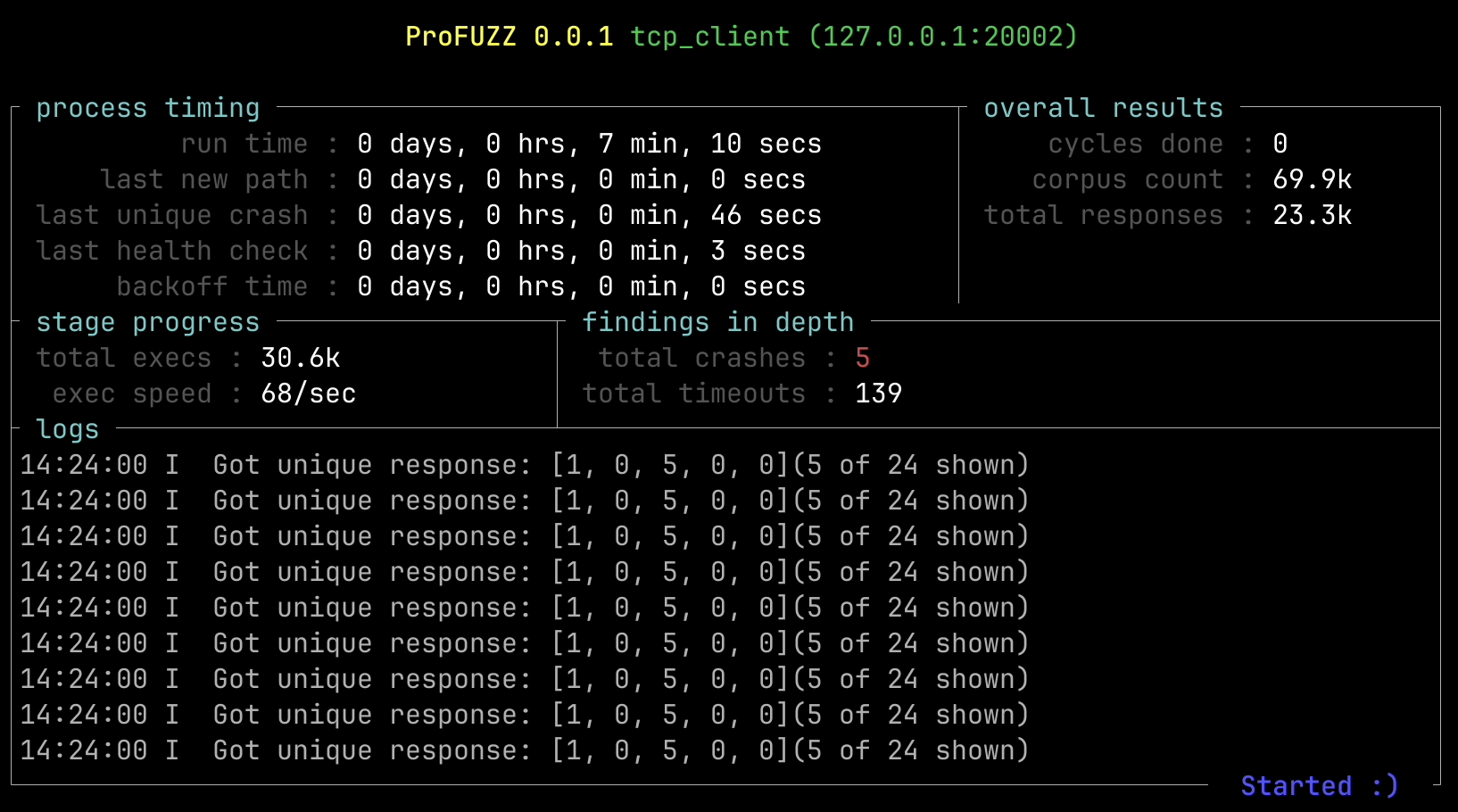Click the red total crashes value 5
1458x812 pixels.
[x=862, y=358]
